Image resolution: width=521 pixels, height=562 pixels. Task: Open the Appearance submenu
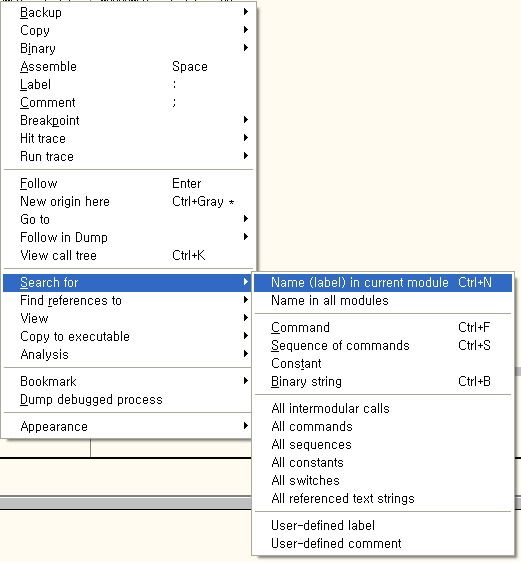coord(128,427)
